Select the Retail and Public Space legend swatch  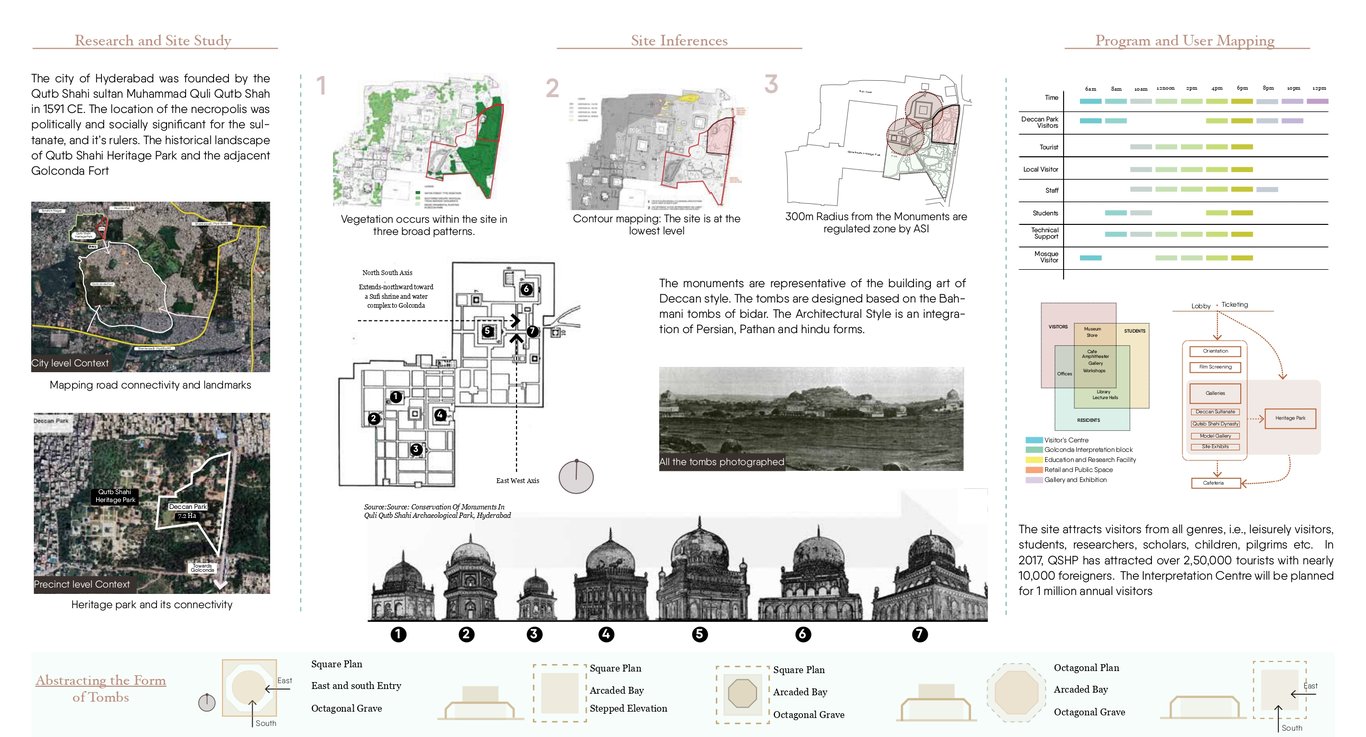1033,470
